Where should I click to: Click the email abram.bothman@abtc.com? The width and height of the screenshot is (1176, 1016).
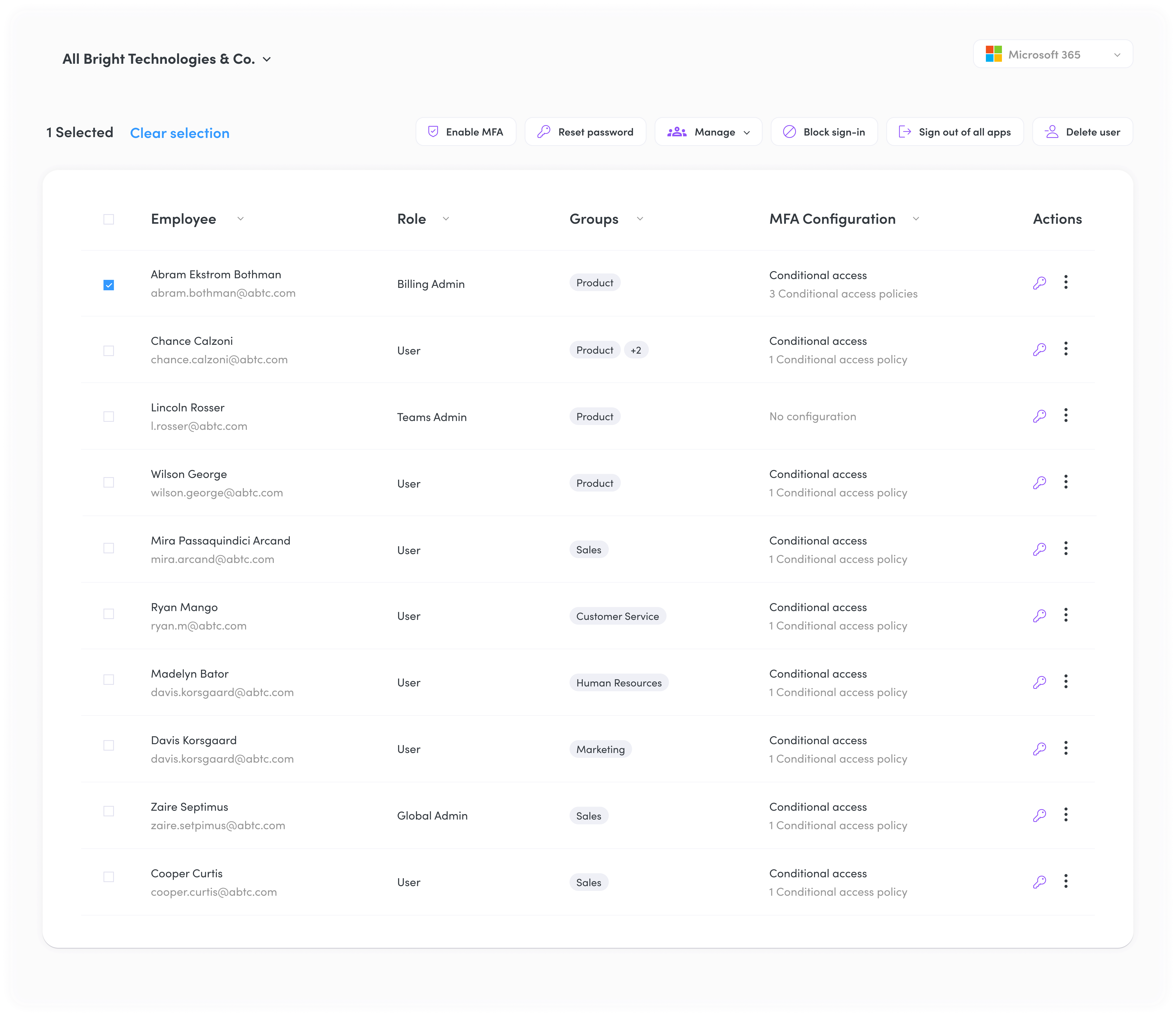coord(223,293)
